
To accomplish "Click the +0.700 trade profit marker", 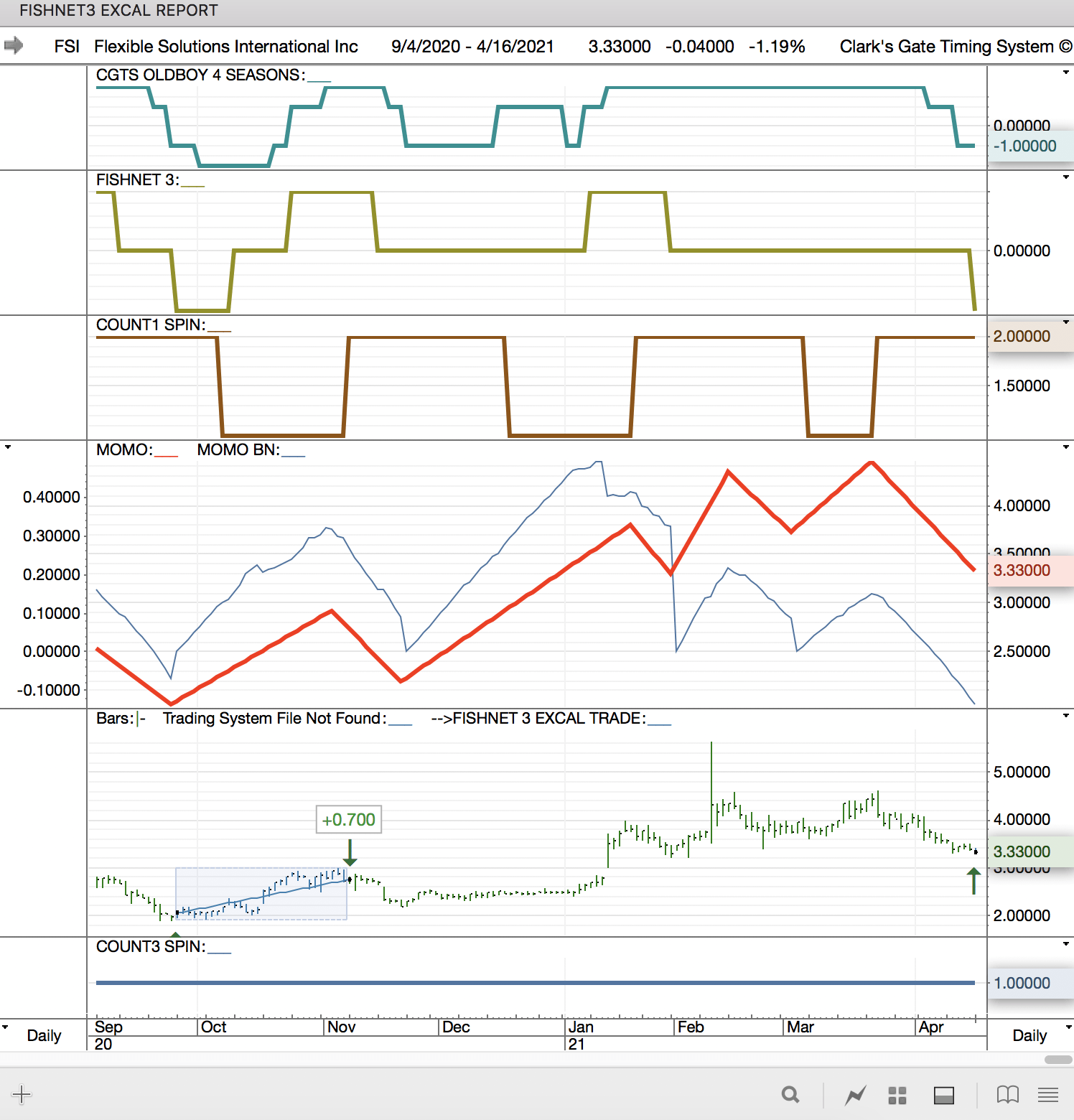I will (349, 819).
